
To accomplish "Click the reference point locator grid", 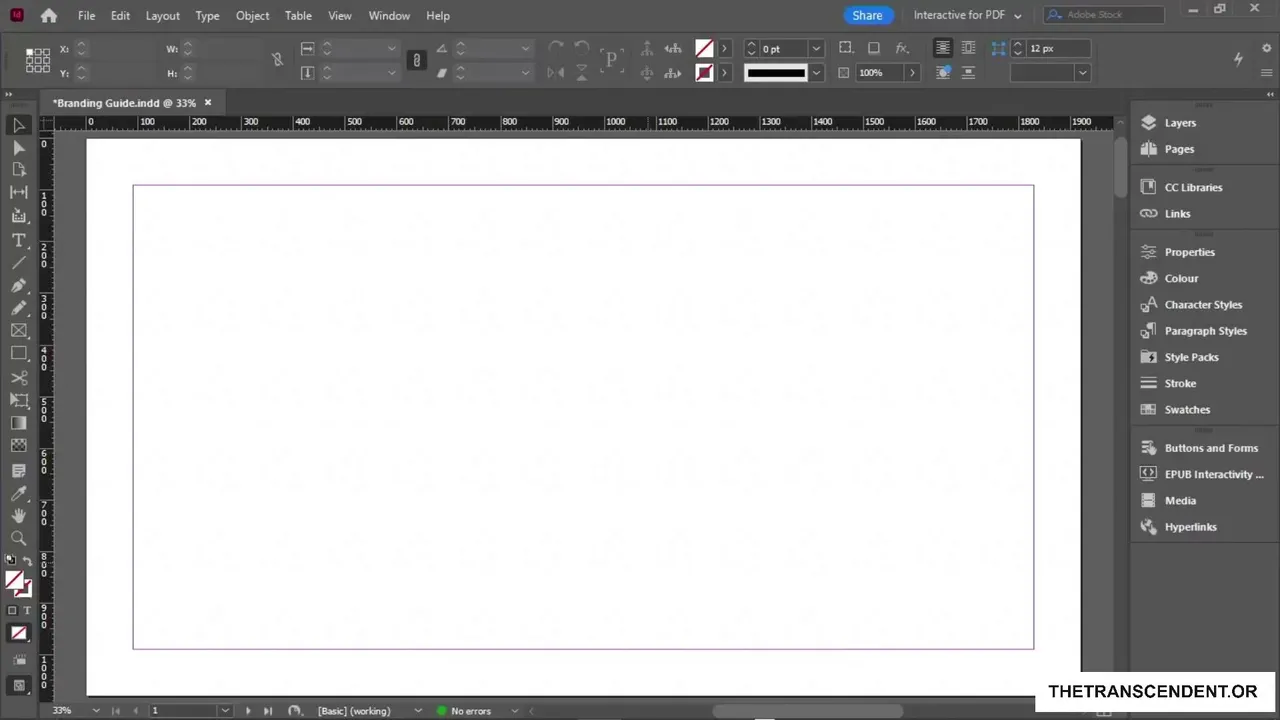I will tap(38, 61).
